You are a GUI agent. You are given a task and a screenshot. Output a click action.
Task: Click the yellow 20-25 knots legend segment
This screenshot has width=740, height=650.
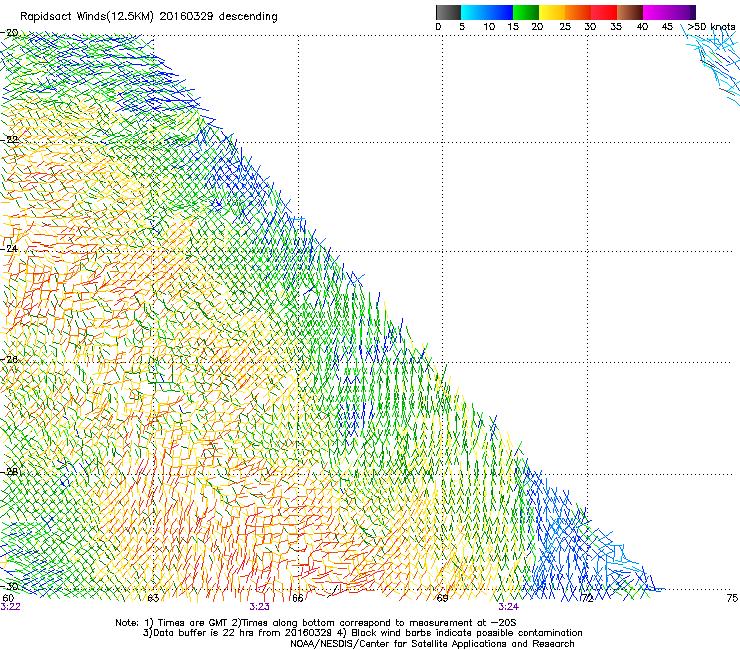[552, 12]
